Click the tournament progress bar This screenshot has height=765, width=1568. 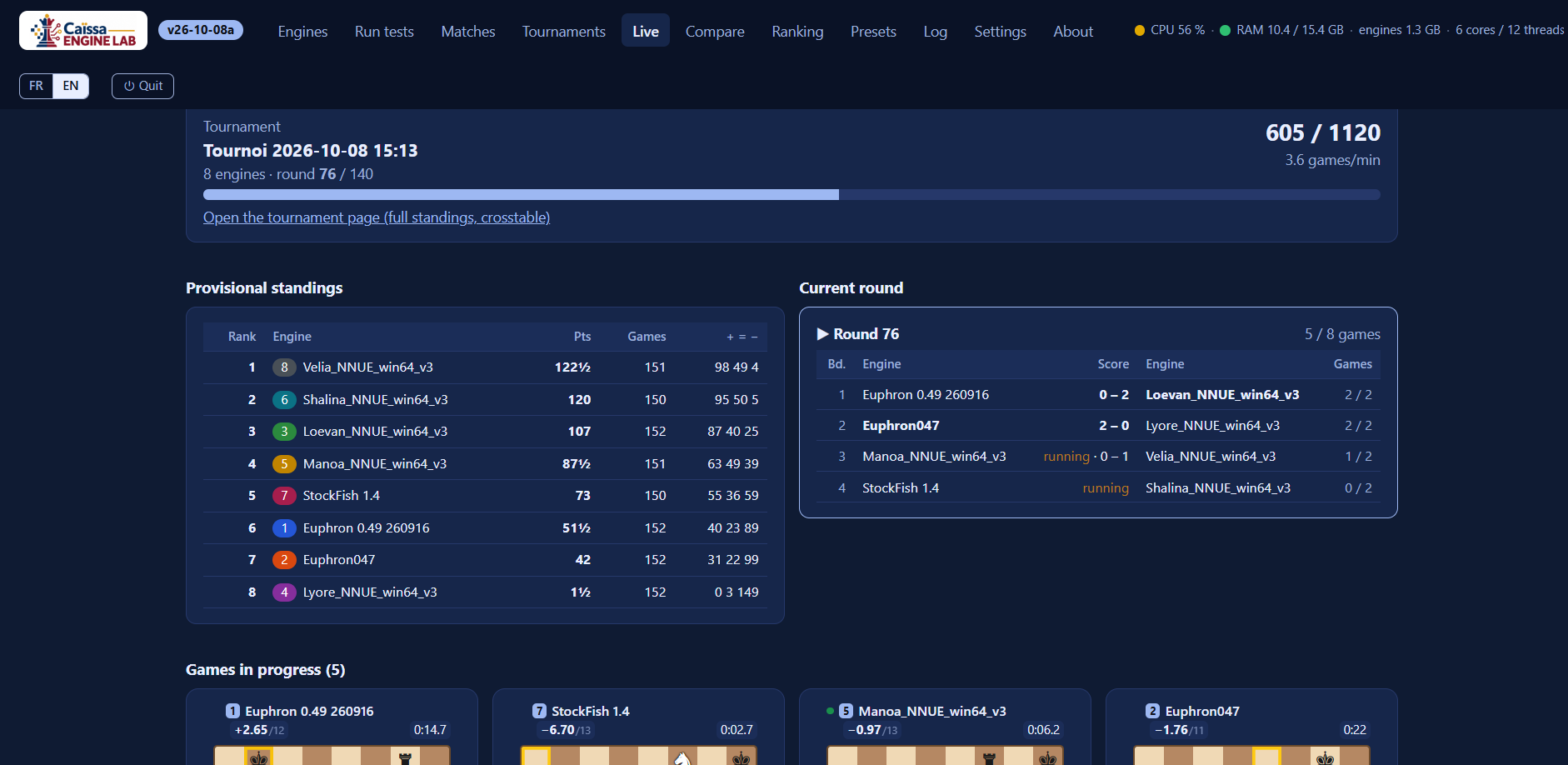coord(791,195)
